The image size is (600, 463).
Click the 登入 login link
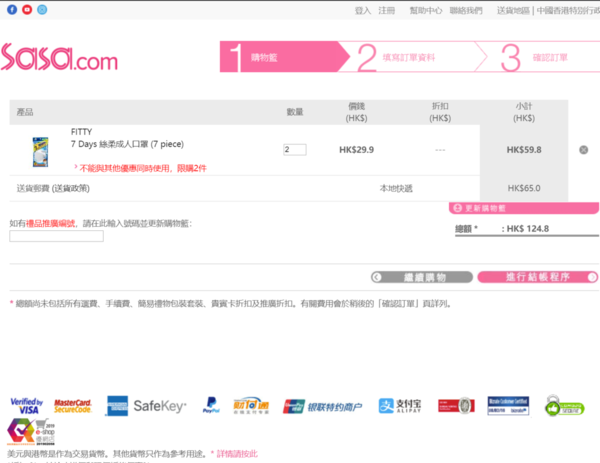click(362, 11)
